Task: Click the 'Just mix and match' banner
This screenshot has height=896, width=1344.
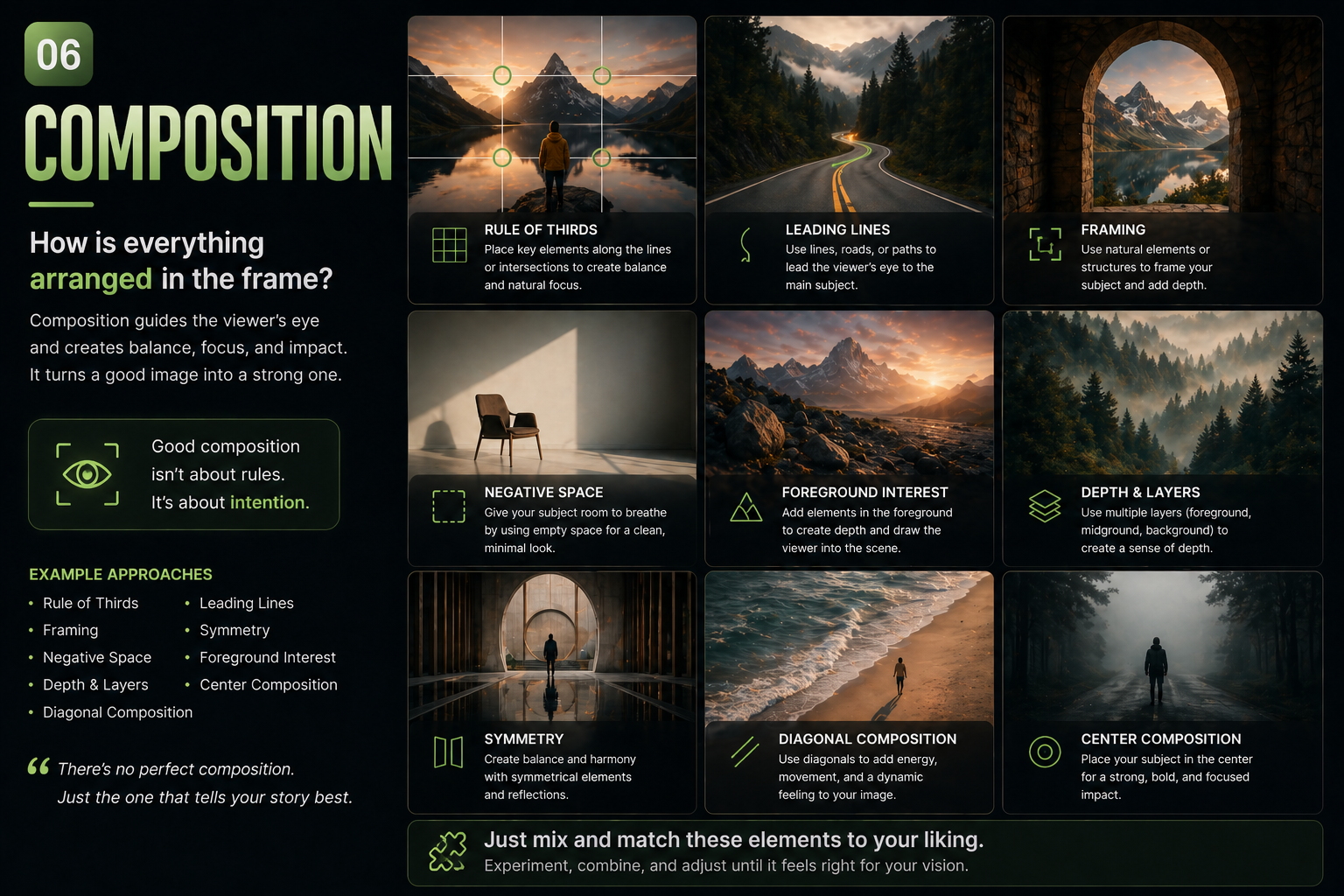Action: 864,852
